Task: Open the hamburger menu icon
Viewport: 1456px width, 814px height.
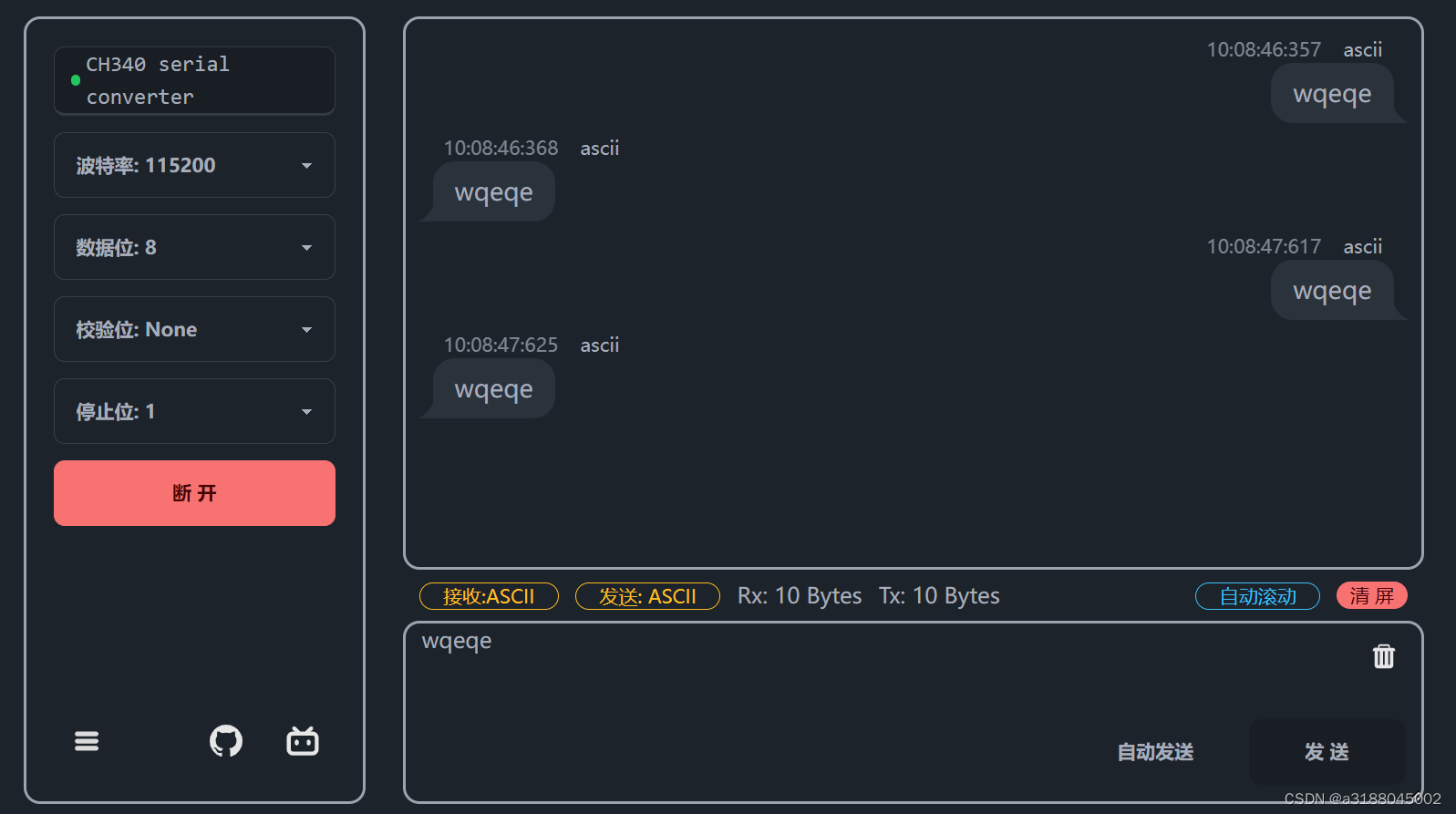Action: pos(87,741)
